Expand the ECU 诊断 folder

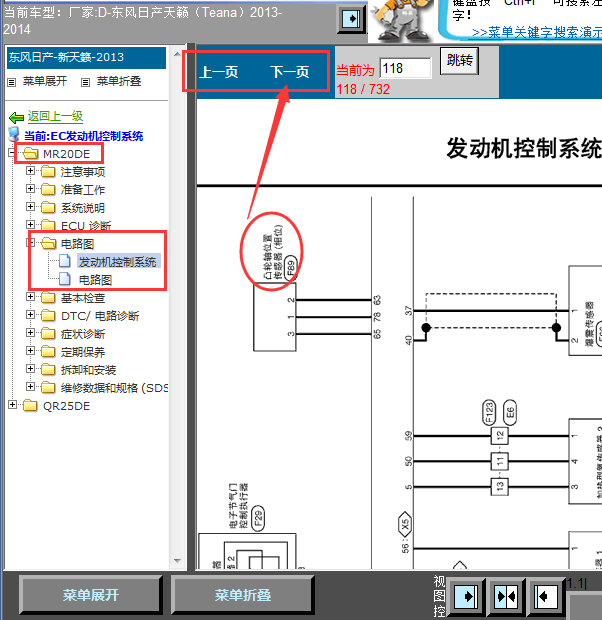tap(30, 225)
